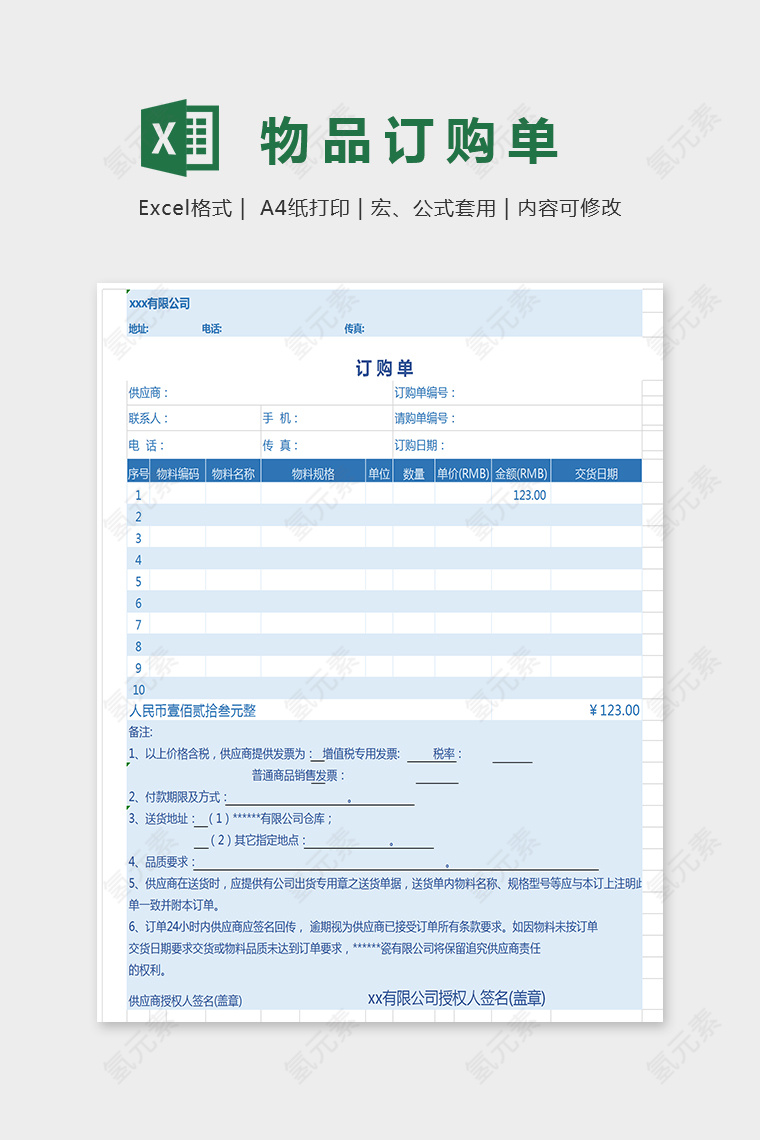This screenshot has height=1140, width=760.
Task: Click the 付款期限及方式 blank line
Action: point(320,798)
